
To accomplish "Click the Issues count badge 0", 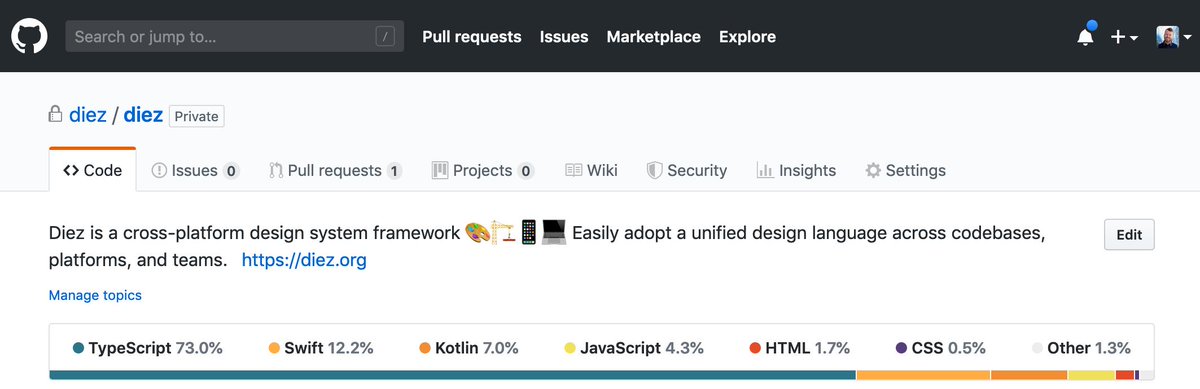I will pyautogui.click(x=231, y=171).
